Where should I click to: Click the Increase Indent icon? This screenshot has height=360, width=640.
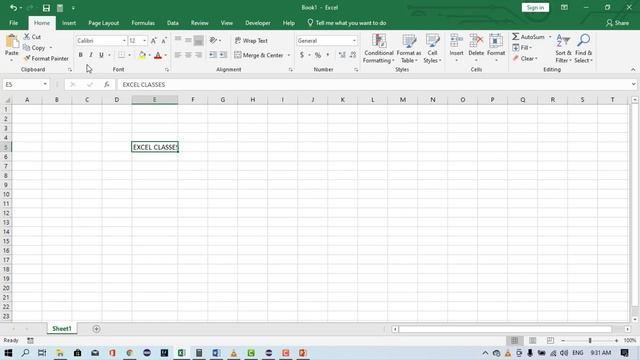click(x=223, y=55)
